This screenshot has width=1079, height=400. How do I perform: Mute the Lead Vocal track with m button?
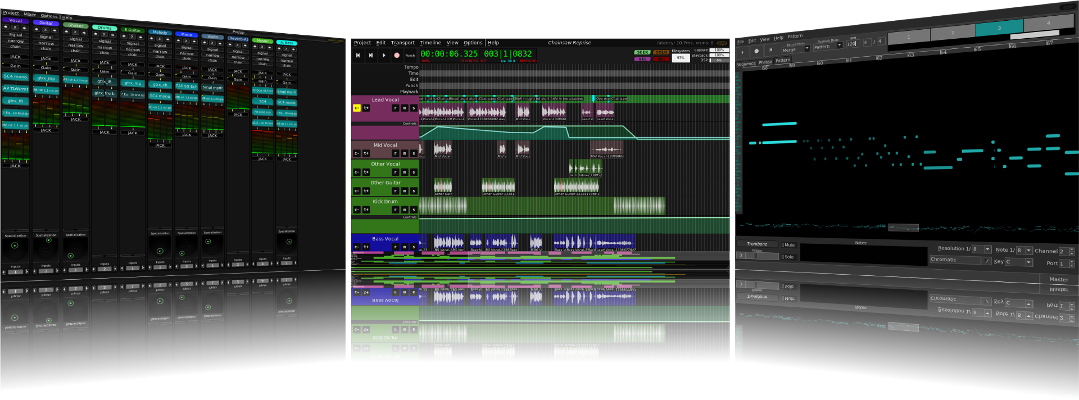coord(405,108)
